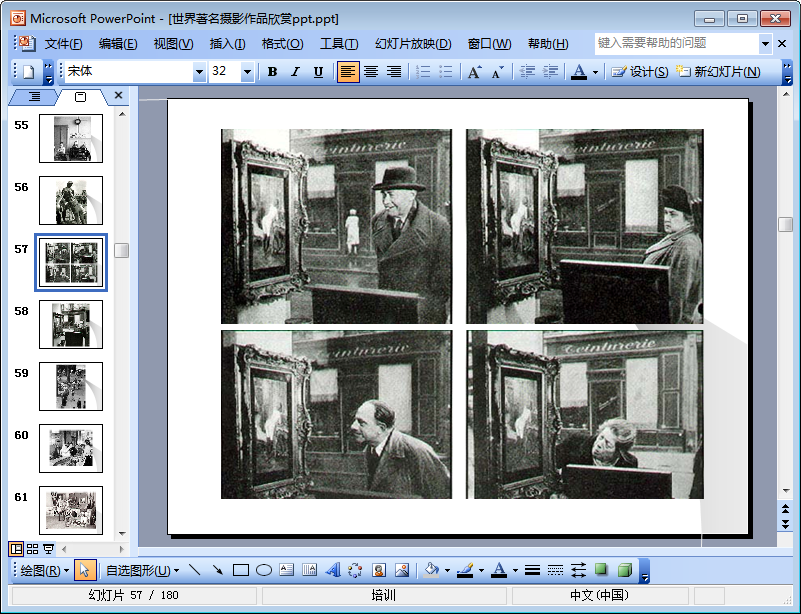Image resolution: width=801 pixels, height=614 pixels.
Task: Open the font name dropdown (宋体)
Action: point(199,72)
